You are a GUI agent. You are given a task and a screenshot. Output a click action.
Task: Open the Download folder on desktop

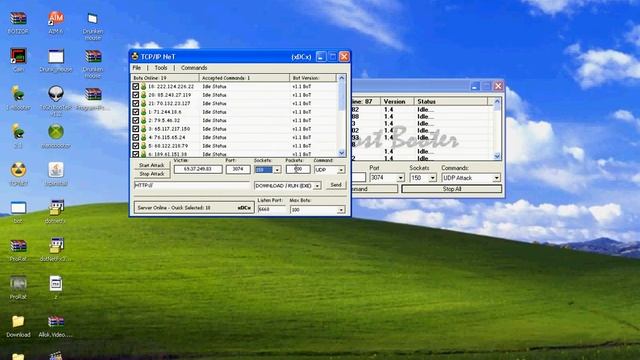pyautogui.click(x=18, y=321)
